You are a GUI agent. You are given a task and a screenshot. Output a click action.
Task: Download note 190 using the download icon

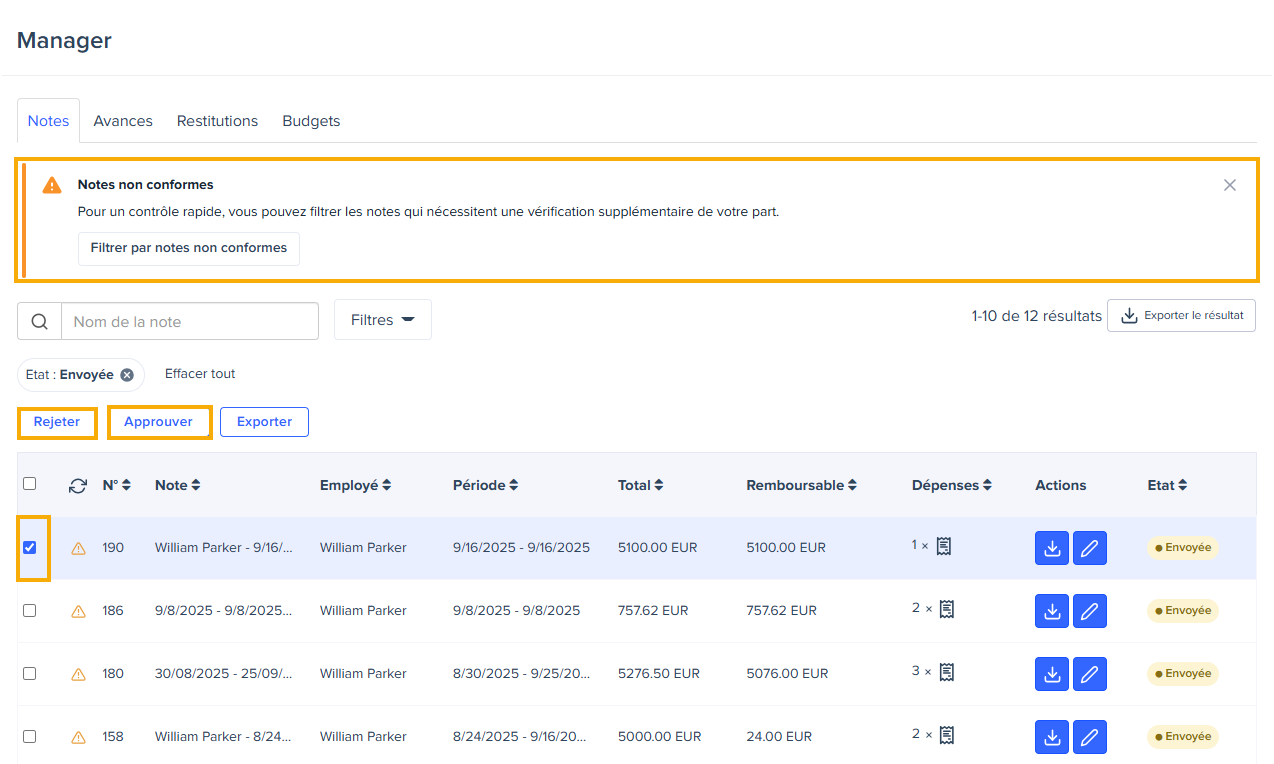[x=1051, y=548]
